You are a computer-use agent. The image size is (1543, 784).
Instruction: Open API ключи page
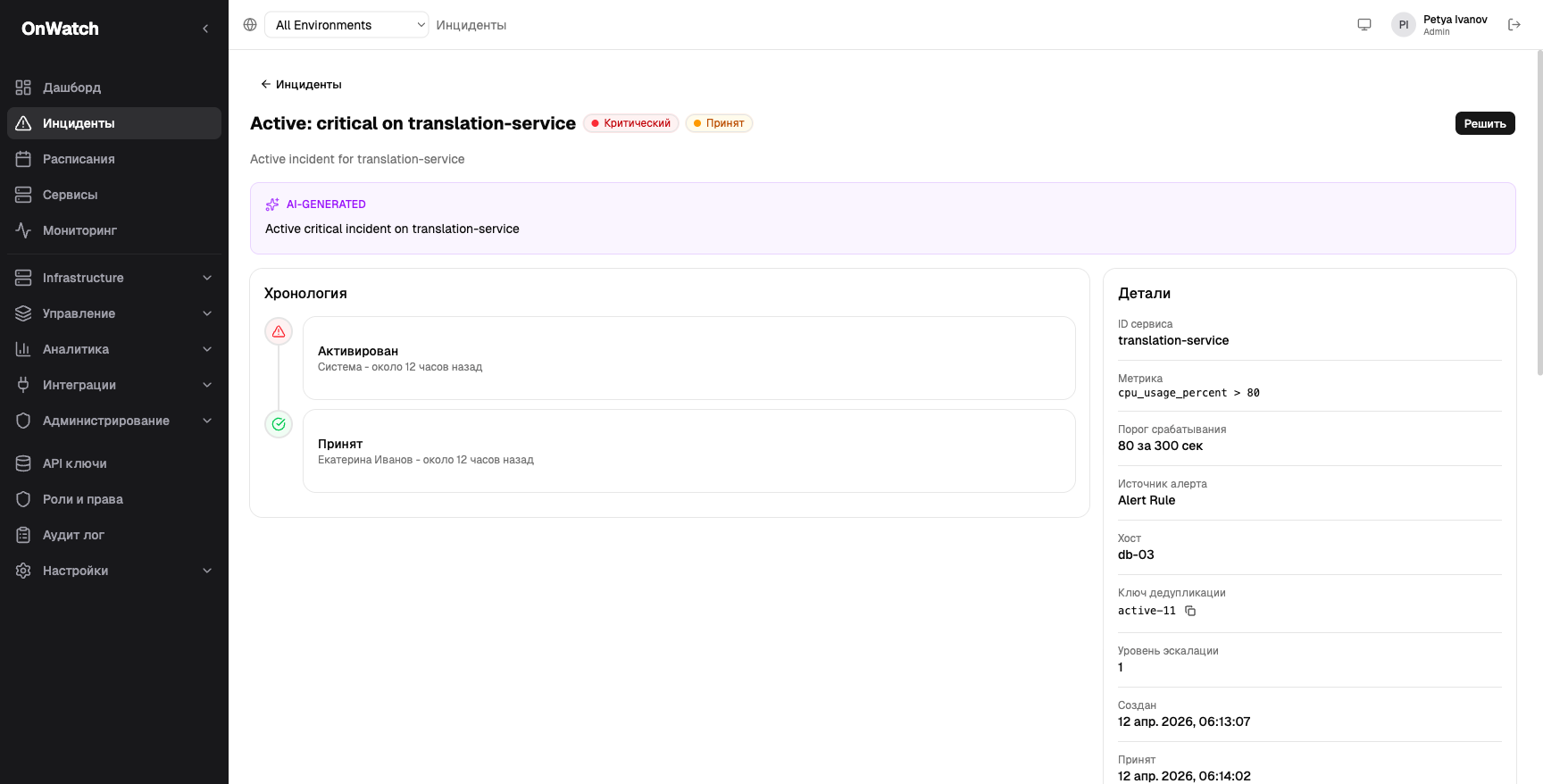coord(114,463)
